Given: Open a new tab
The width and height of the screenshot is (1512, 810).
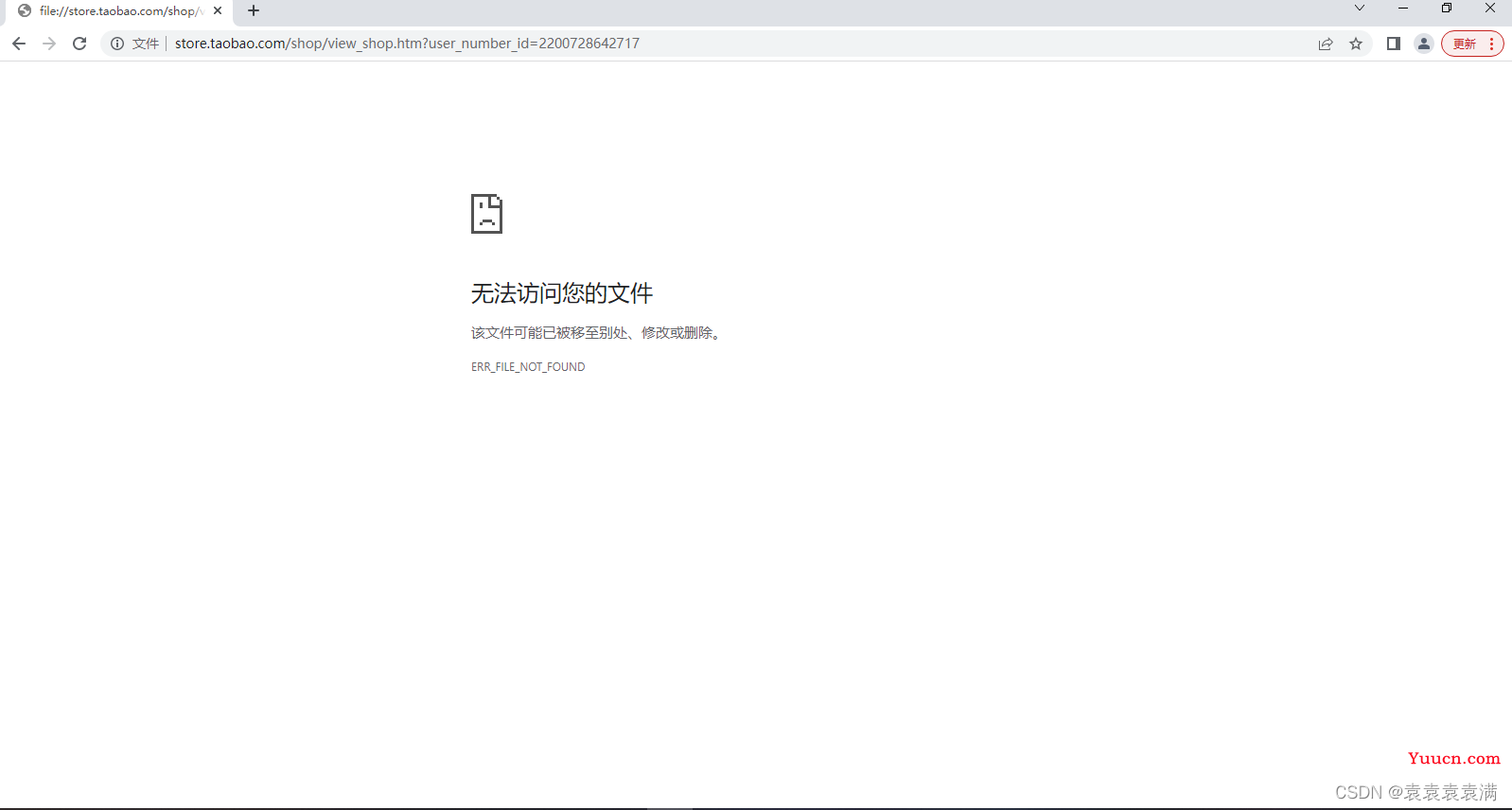Looking at the screenshot, I should [254, 11].
